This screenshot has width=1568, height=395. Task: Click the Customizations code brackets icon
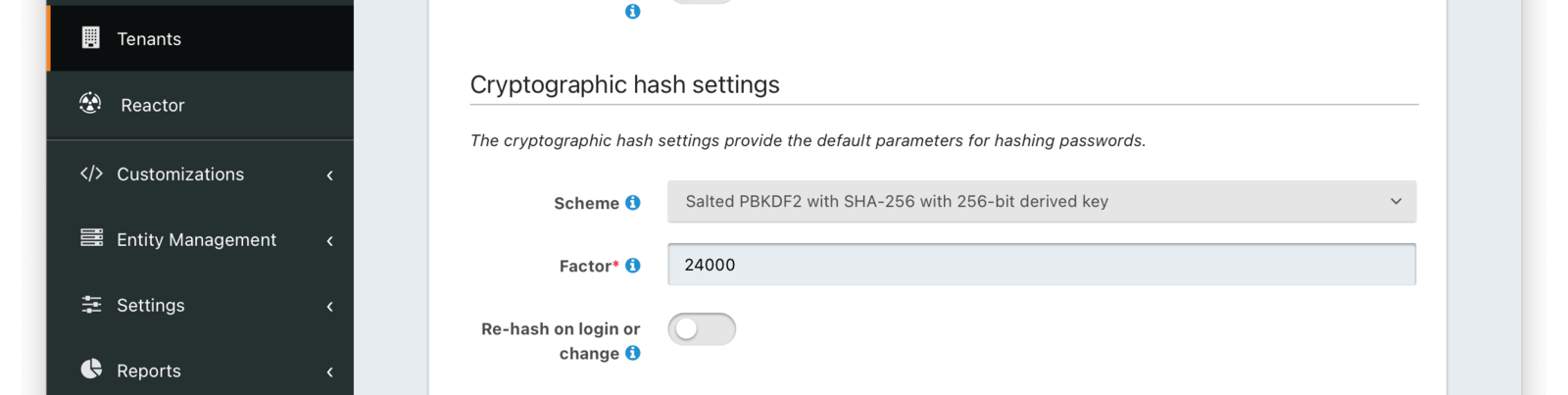pyautogui.click(x=91, y=173)
